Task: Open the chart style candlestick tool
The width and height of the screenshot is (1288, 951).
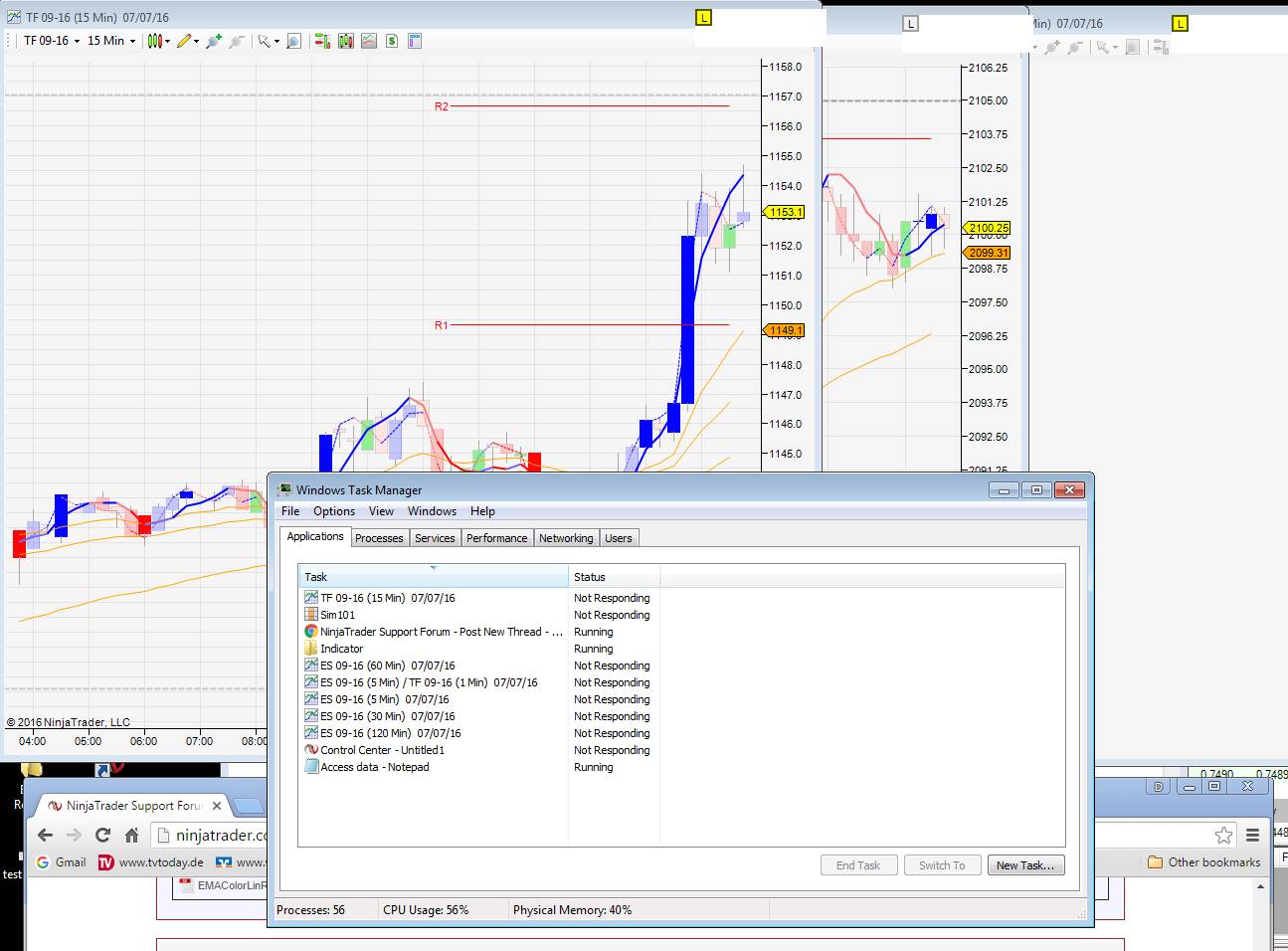Action: 154,41
